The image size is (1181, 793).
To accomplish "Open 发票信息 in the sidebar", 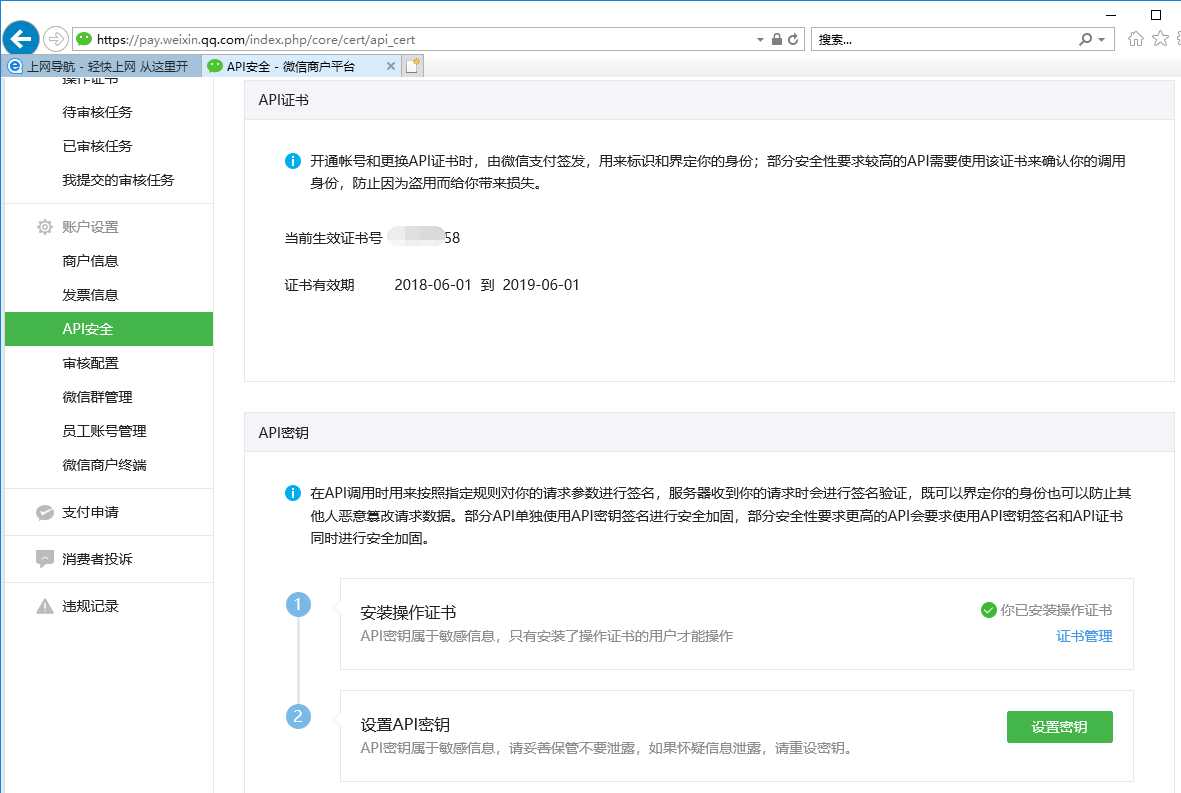I will click(x=90, y=294).
